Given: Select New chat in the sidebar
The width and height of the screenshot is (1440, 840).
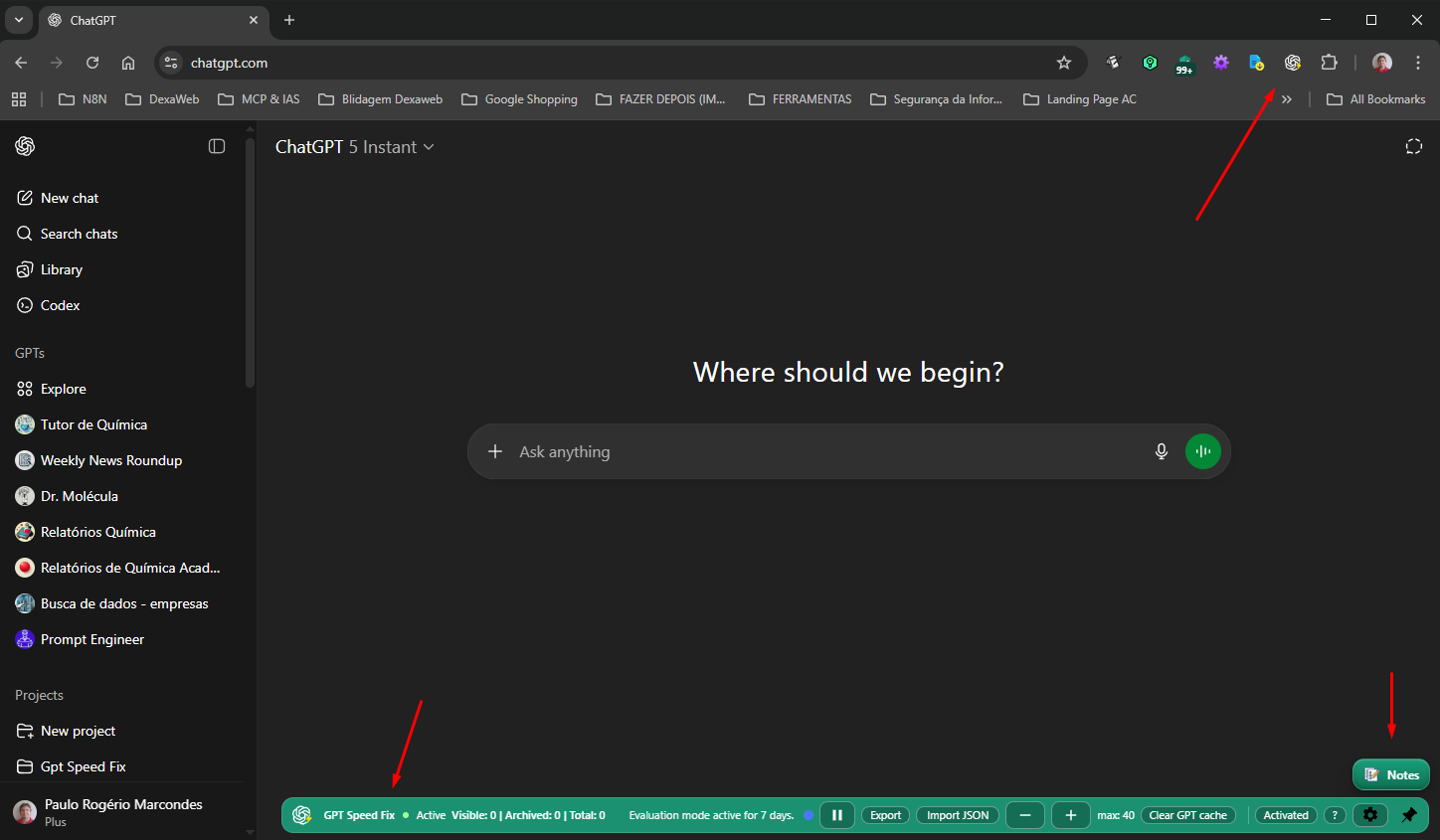Looking at the screenshot, I should pos(70,198).
